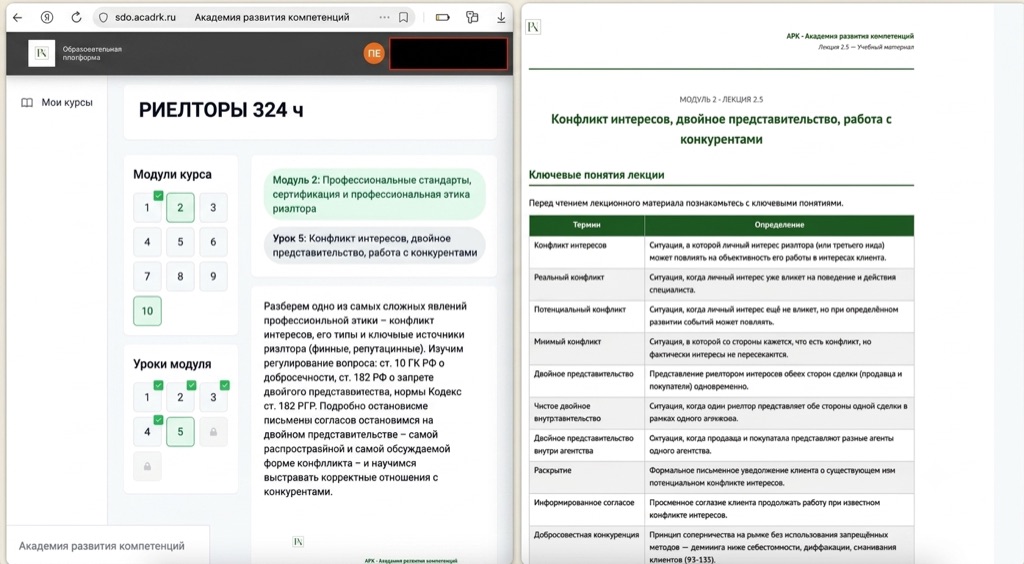Click the platform logo in the dark header
The width and height of the screenshot is (1024, 564).
click(42, 54)
